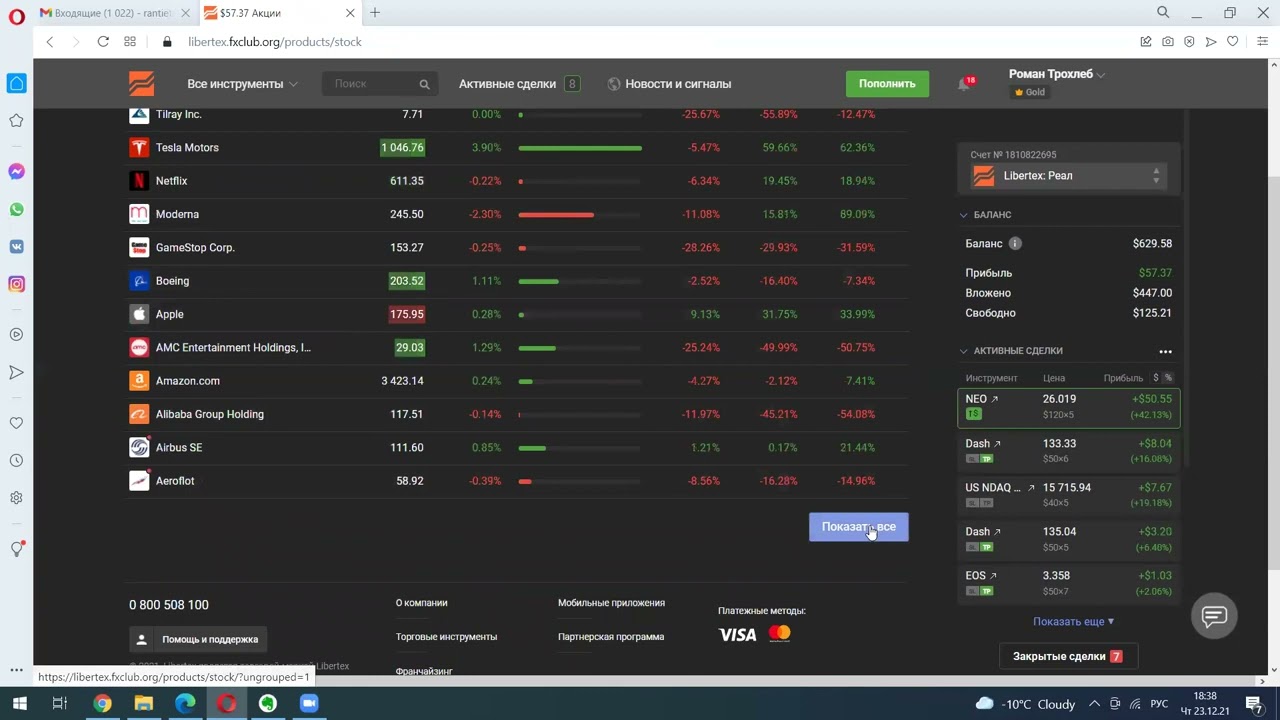Toggle SL tag on US NDAQ trade

click(972, 503)
